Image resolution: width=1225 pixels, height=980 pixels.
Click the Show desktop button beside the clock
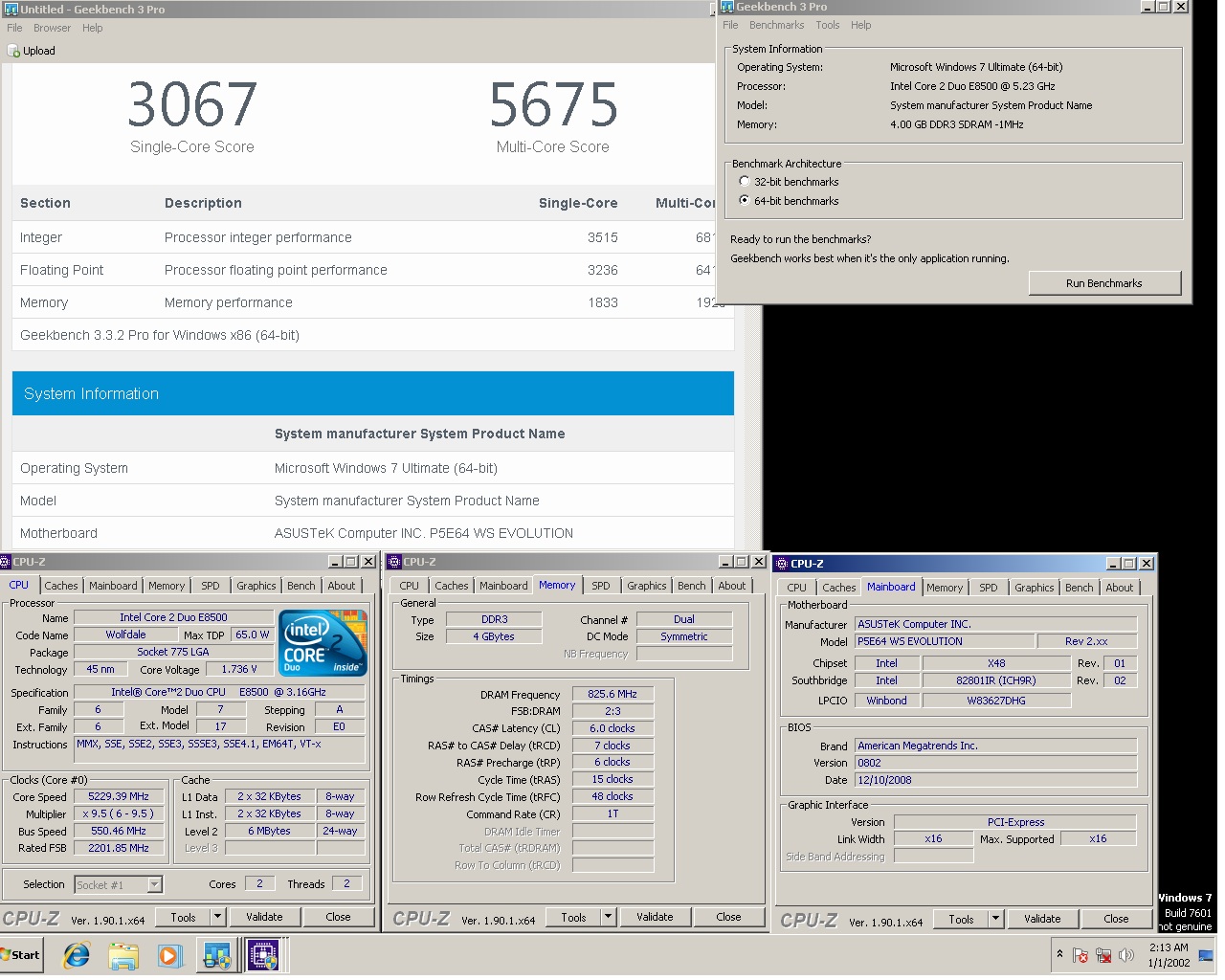[x=1205, y=954]
